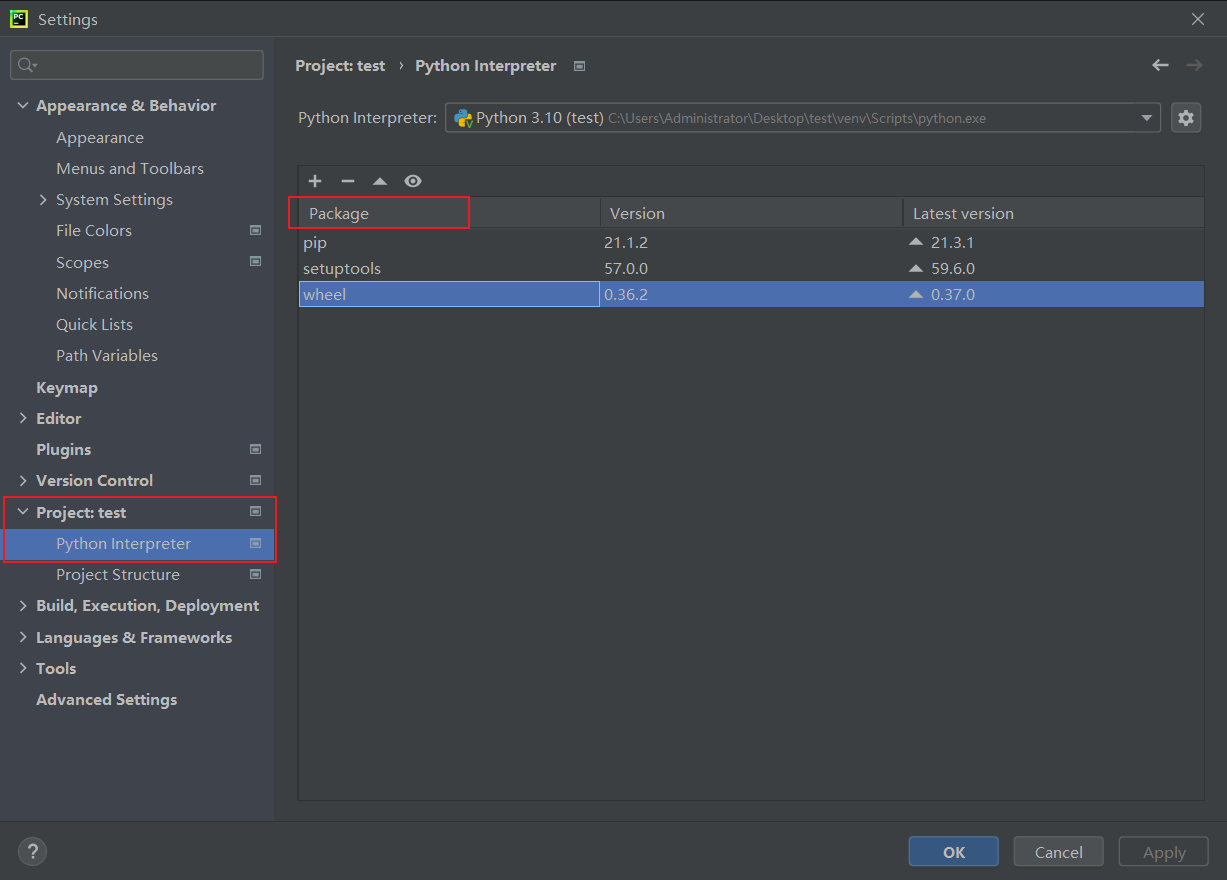The image size is (1227, 880).
Task: Click Project: test breadcrumb
Action: tap(340, 65)
